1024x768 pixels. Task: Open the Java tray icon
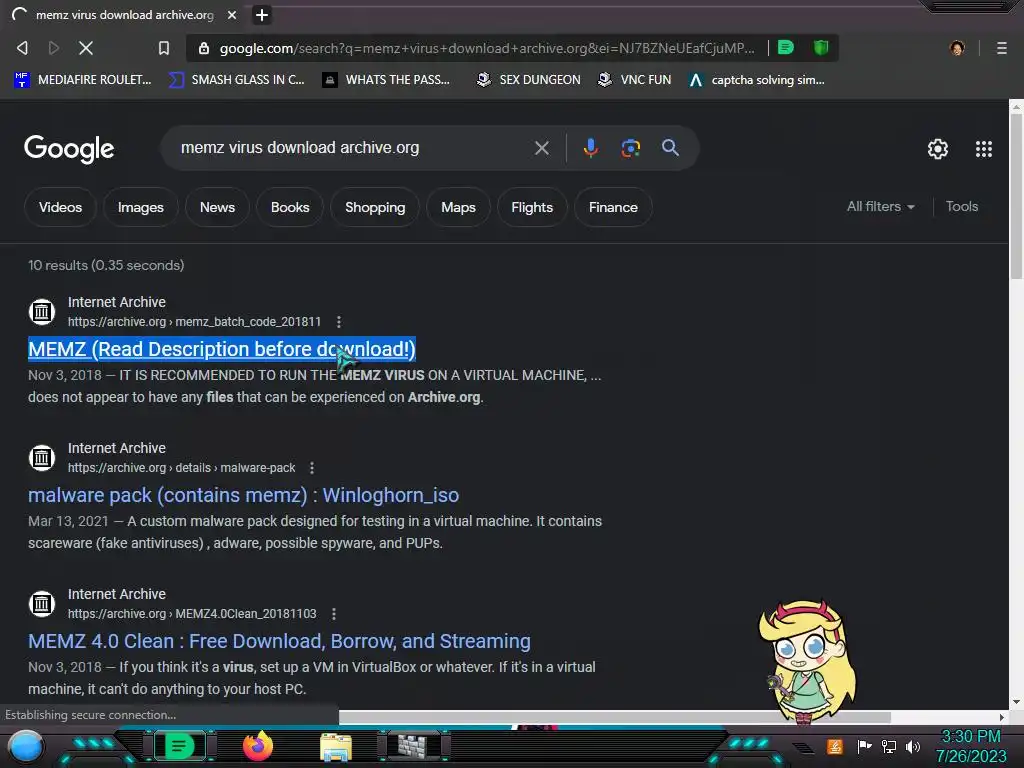[x=835, y=746]
